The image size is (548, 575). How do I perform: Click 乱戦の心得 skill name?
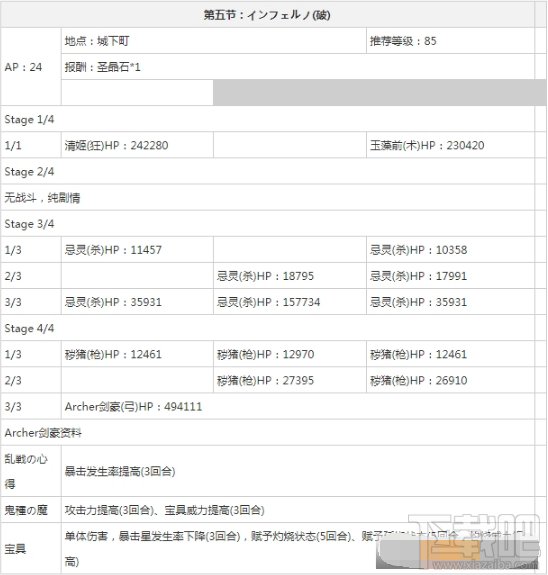(31, 471)
